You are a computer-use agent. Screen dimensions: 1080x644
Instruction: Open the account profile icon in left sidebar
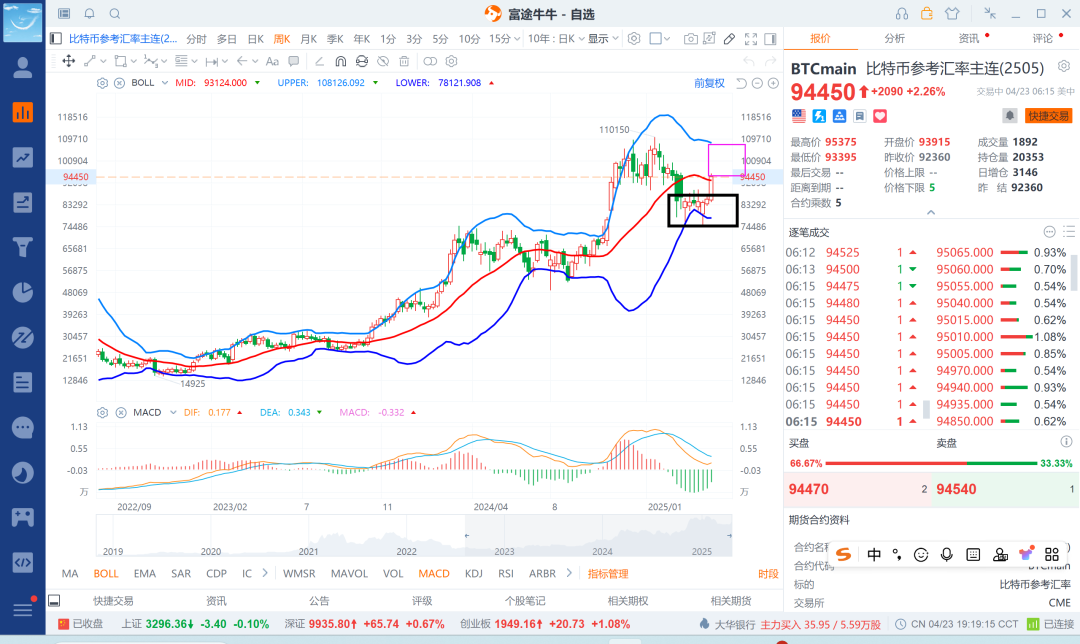(x=23, y=67)
